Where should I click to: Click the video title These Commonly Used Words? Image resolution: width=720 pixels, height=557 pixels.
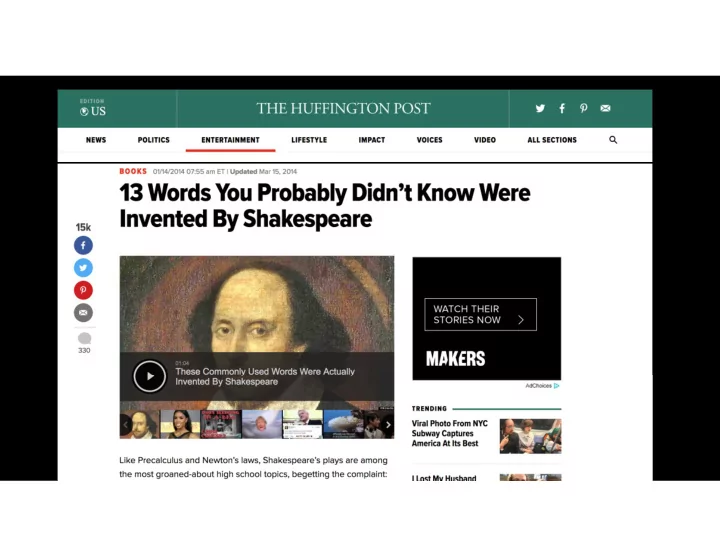point(265,377)
